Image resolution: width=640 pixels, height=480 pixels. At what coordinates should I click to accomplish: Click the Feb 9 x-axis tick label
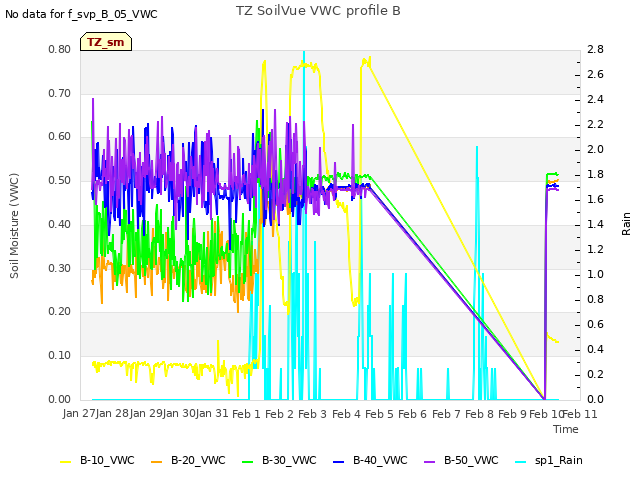512,414
